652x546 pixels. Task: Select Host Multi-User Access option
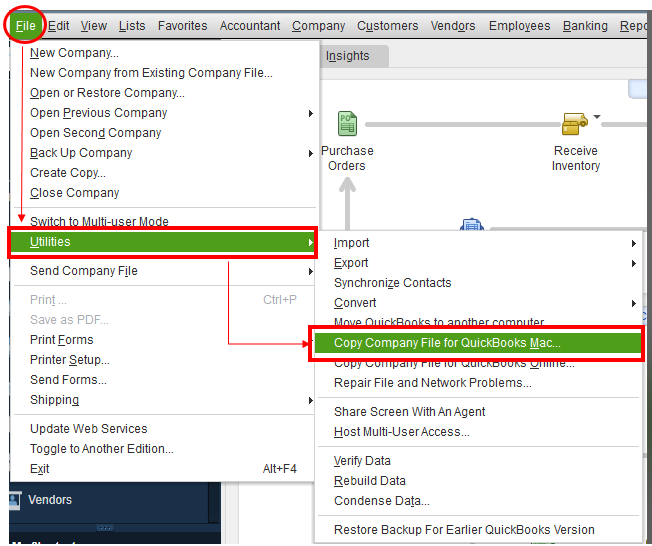pyautogui.click(x=401, y=432)
